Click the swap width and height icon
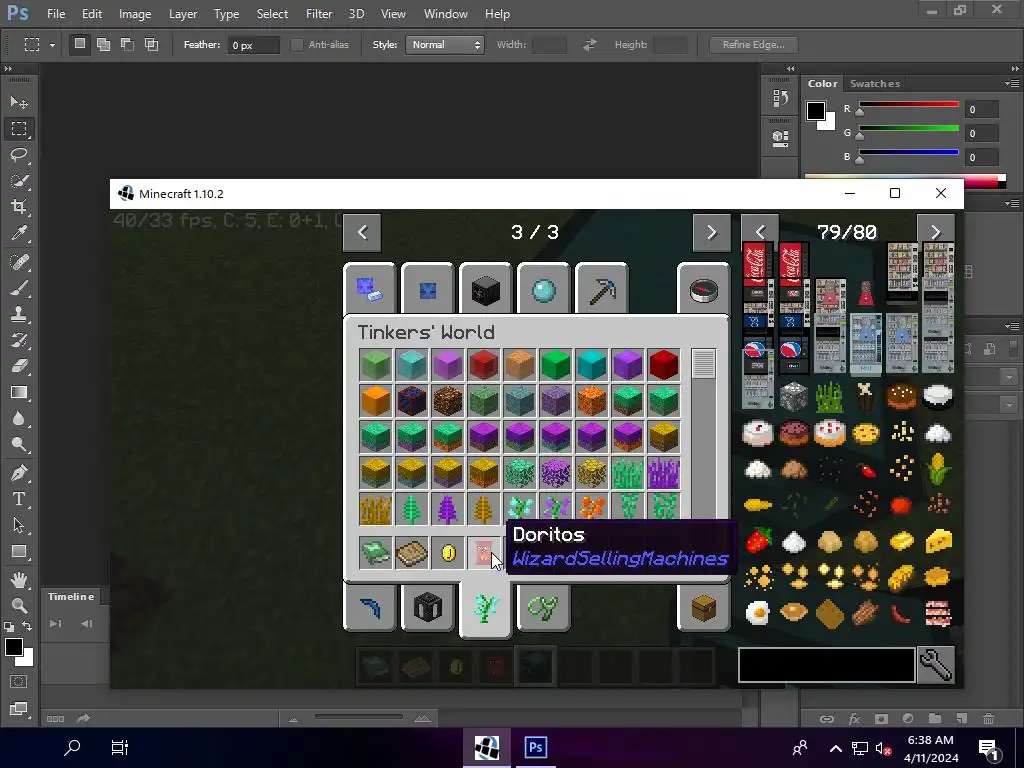This screenshot has width=1024, height=768. pos(590,44)
